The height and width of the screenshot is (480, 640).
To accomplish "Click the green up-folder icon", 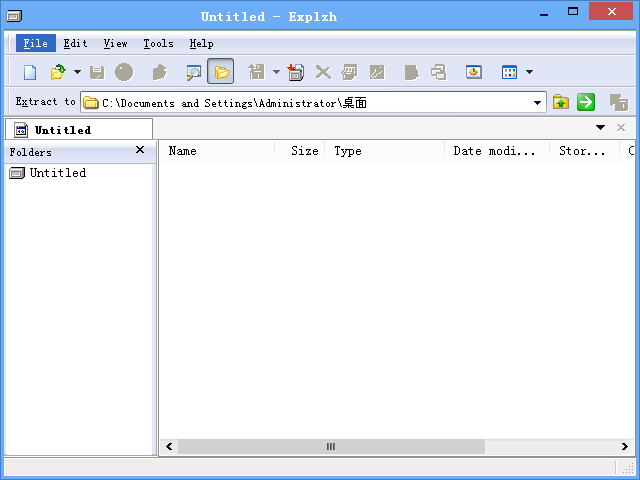I will pyautogui.click(x=561, y=102).
